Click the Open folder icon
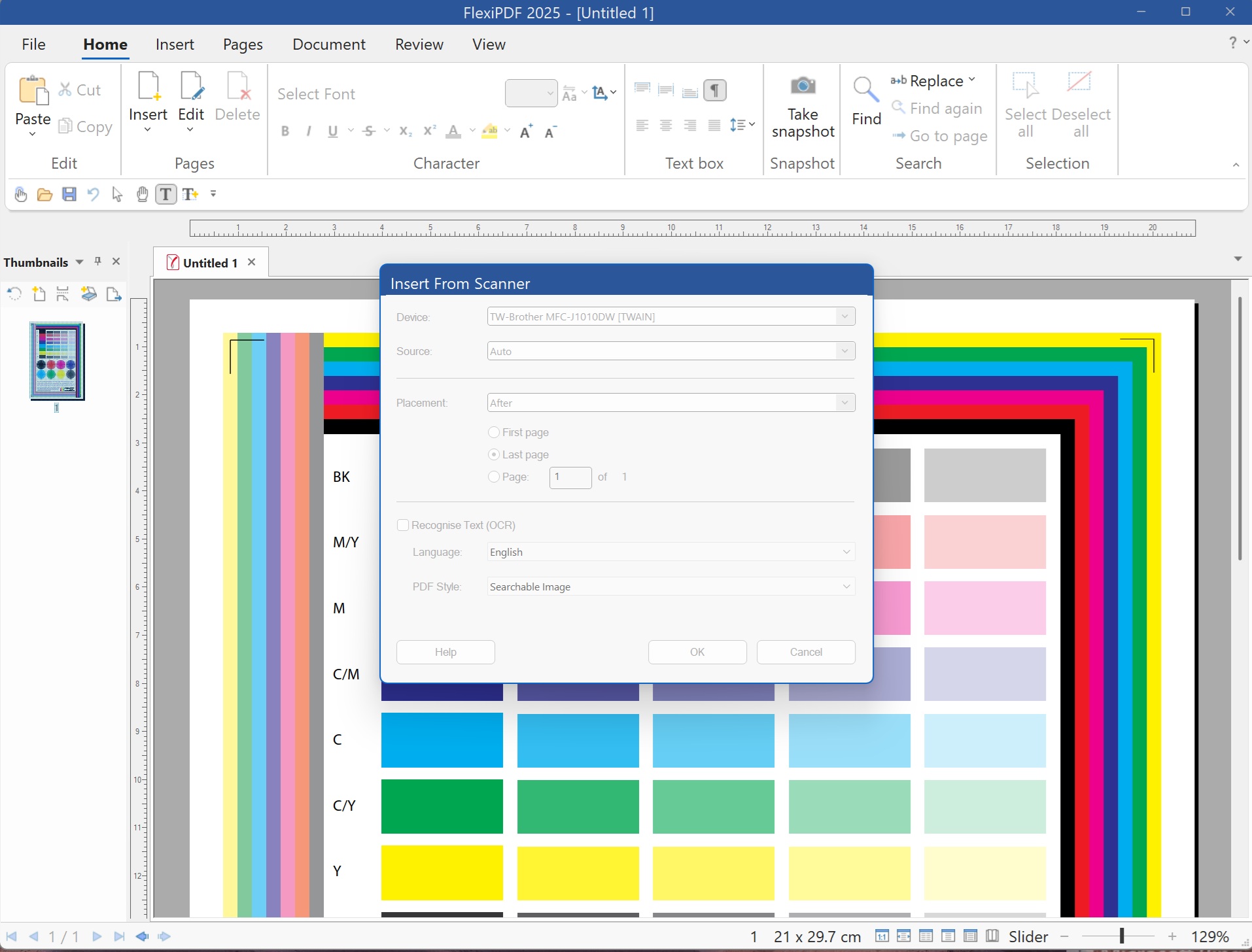 (44, 194)
